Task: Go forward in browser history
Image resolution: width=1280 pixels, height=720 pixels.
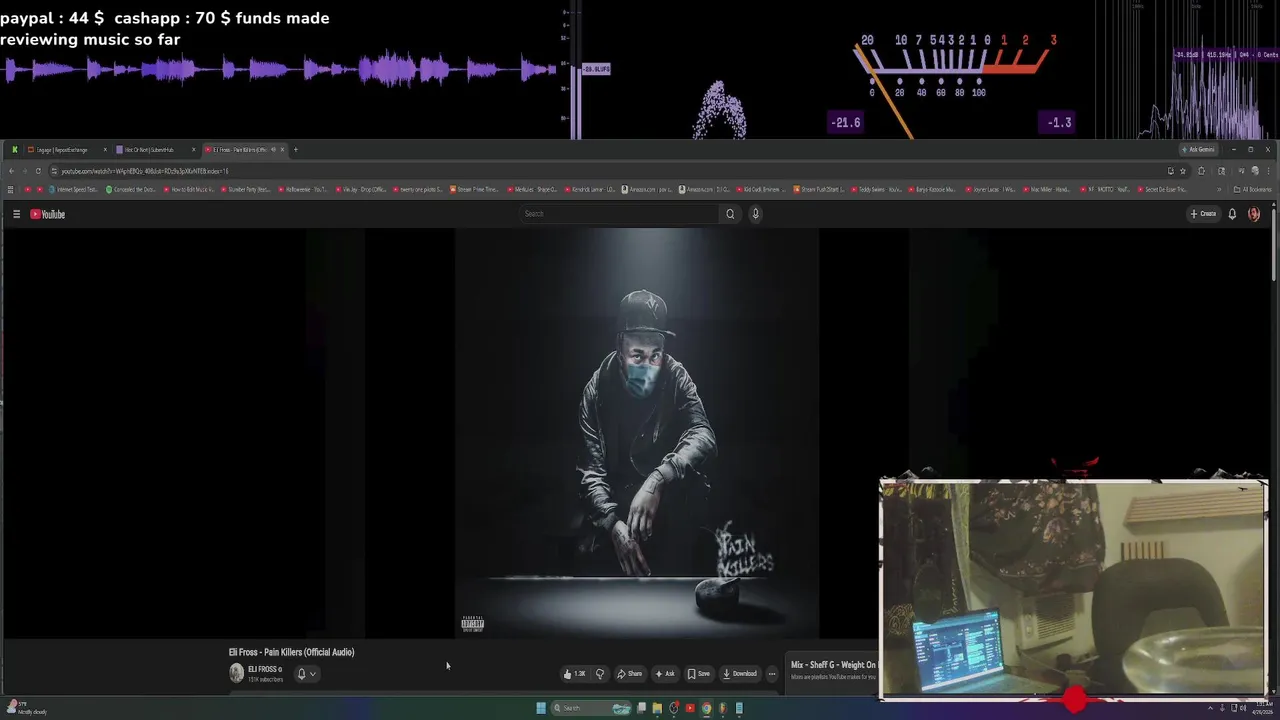Action: pyautogui.click(x=25, y=171)
